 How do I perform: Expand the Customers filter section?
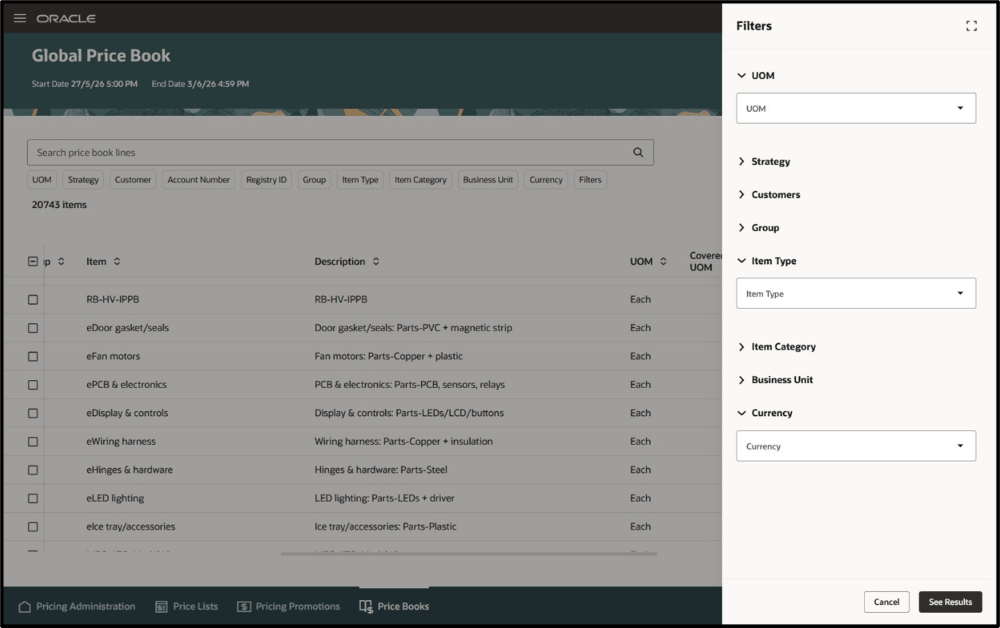[741, 194]
